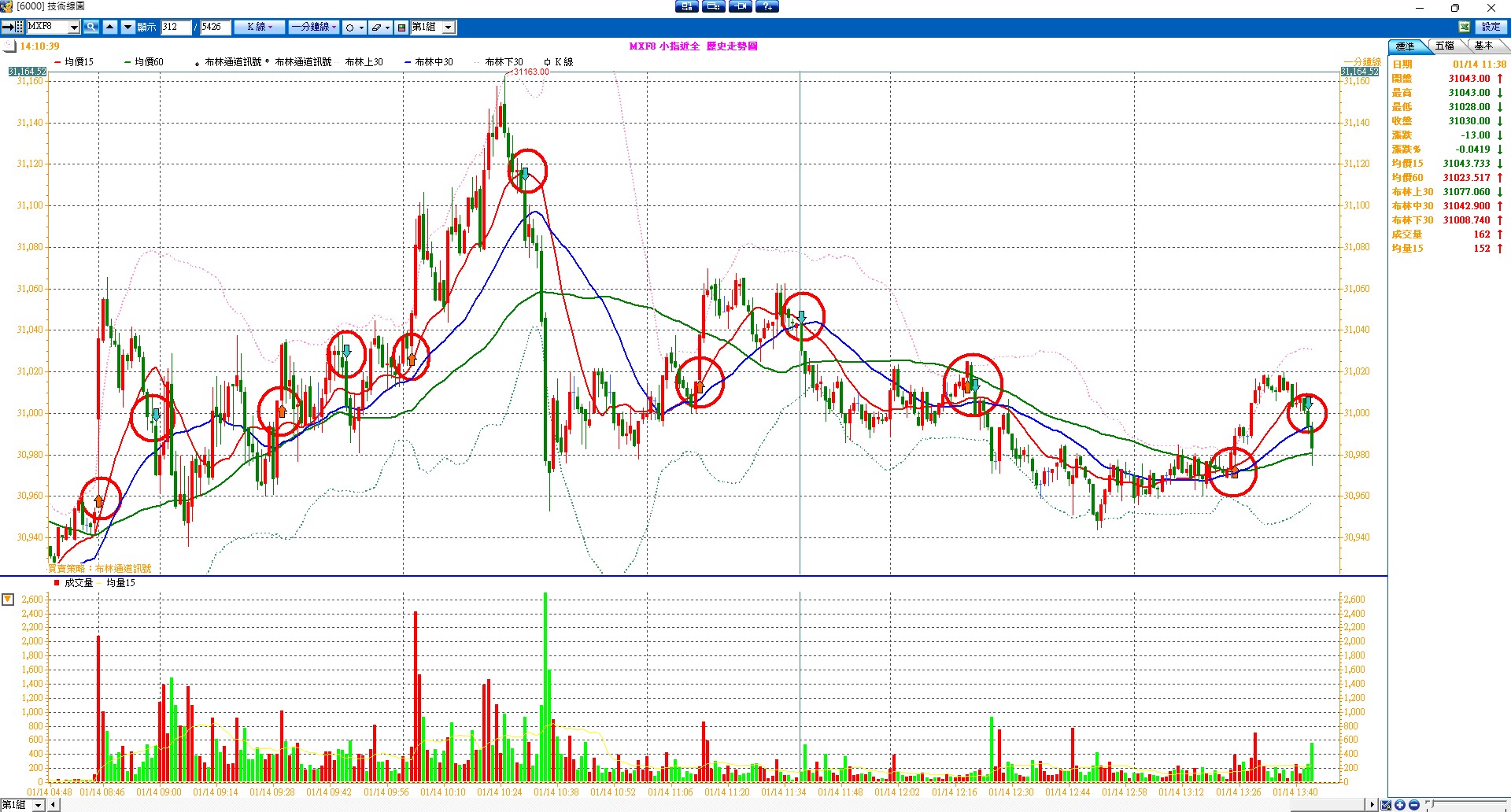Click the arrow-to-grid icon at toolbar start
The width and height of the screenshot is (1511, 812).
[13, 27]
